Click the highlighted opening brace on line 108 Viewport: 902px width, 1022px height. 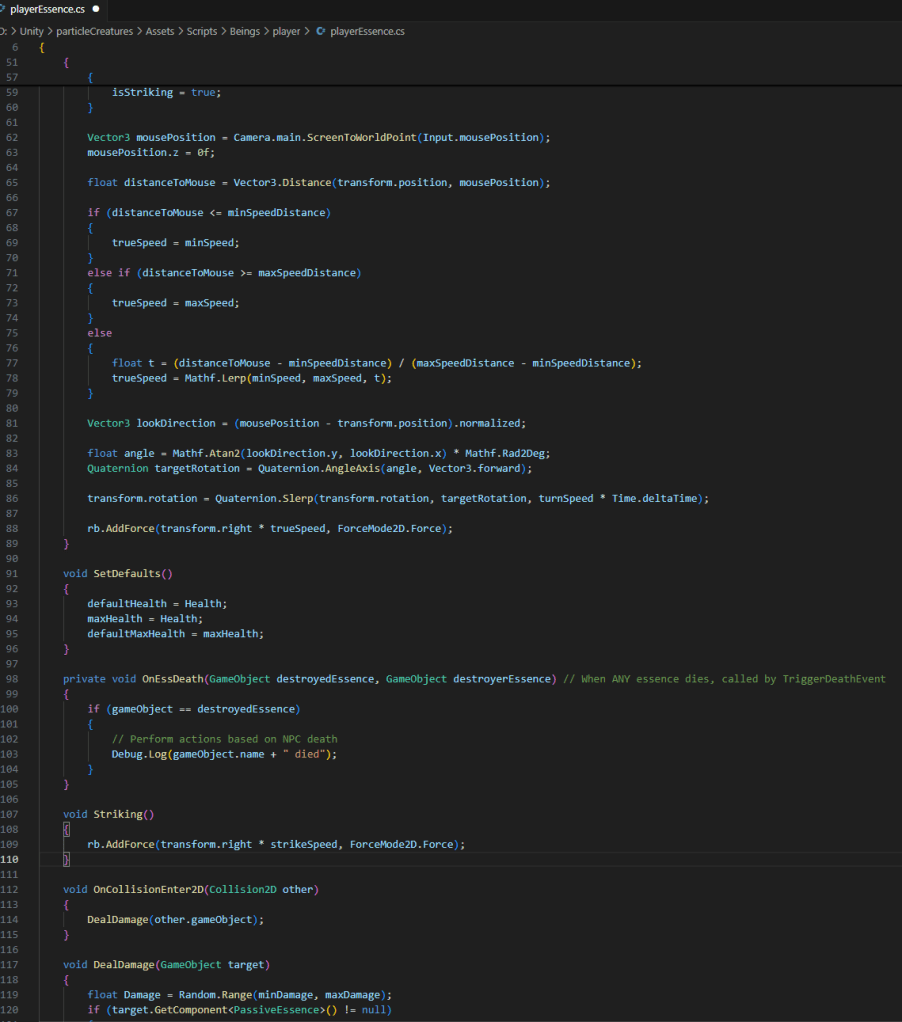(x=66, y=829)
